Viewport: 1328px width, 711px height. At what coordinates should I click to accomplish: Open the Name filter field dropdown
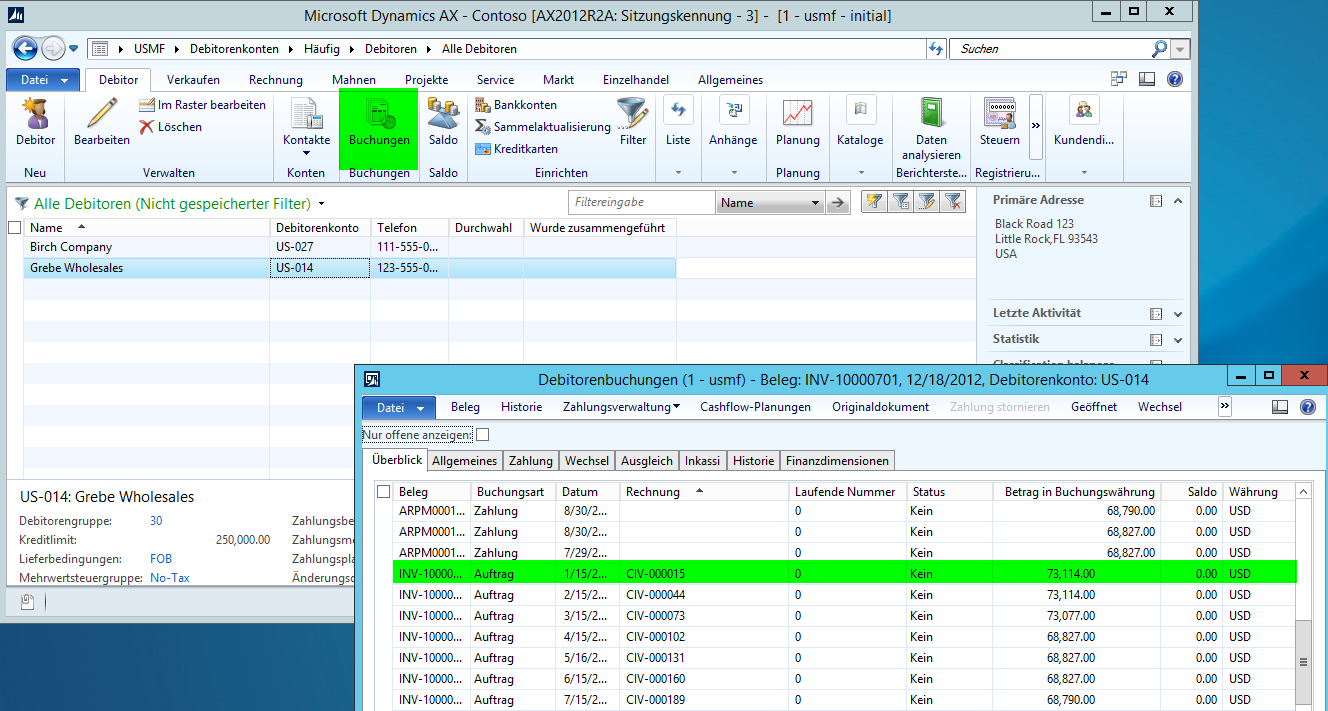point(816,203)
